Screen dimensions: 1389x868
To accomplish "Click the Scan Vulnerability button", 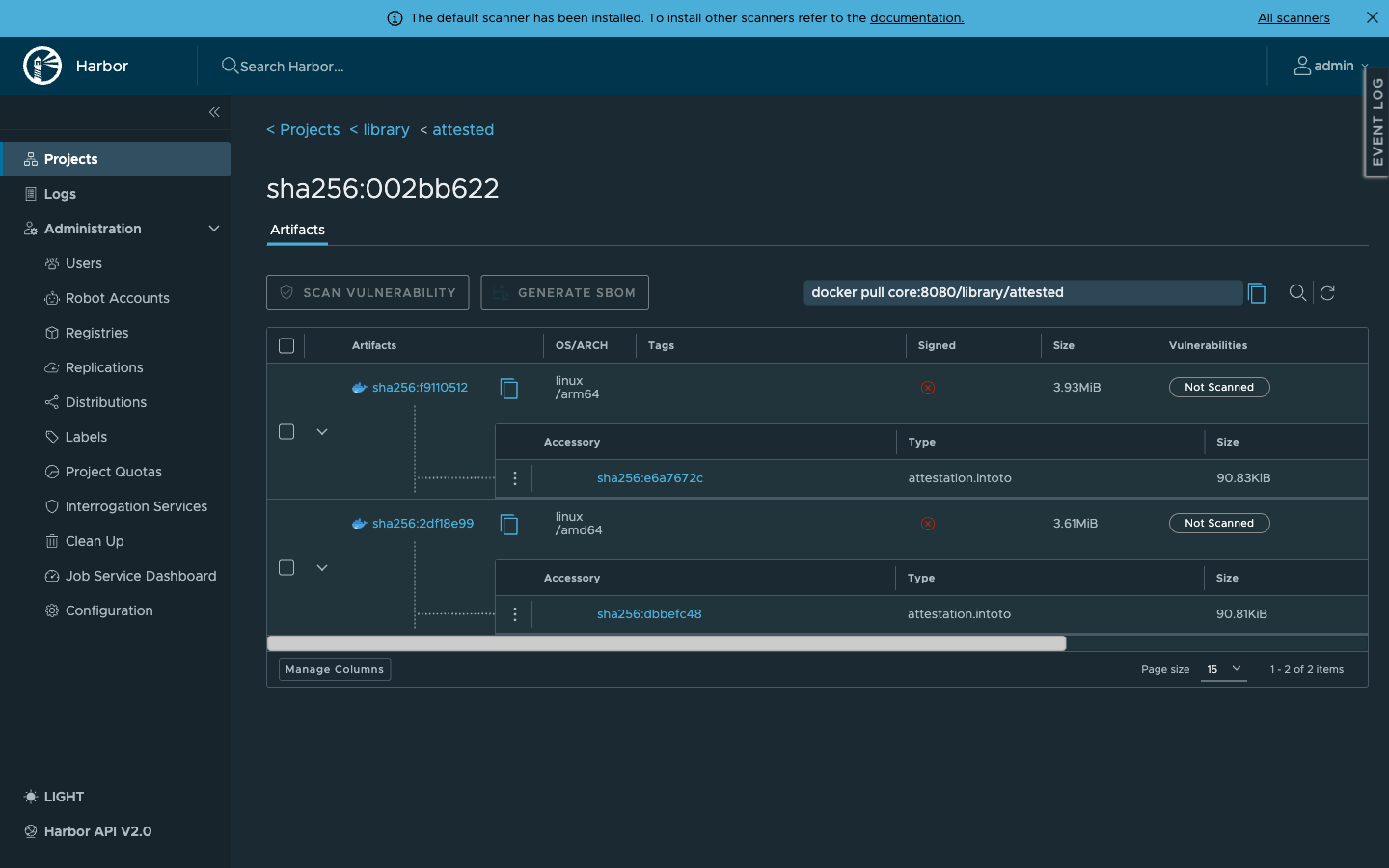I will (368, 292).
